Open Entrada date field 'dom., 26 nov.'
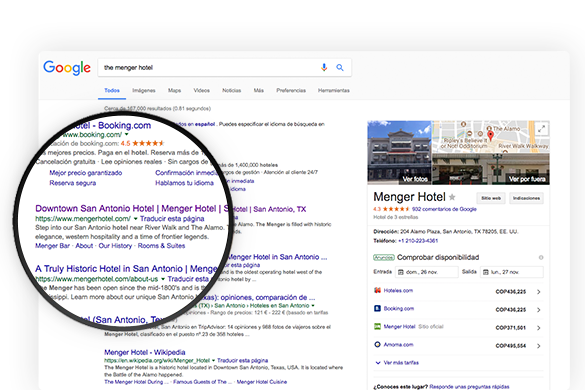 (x=426, y=272)
